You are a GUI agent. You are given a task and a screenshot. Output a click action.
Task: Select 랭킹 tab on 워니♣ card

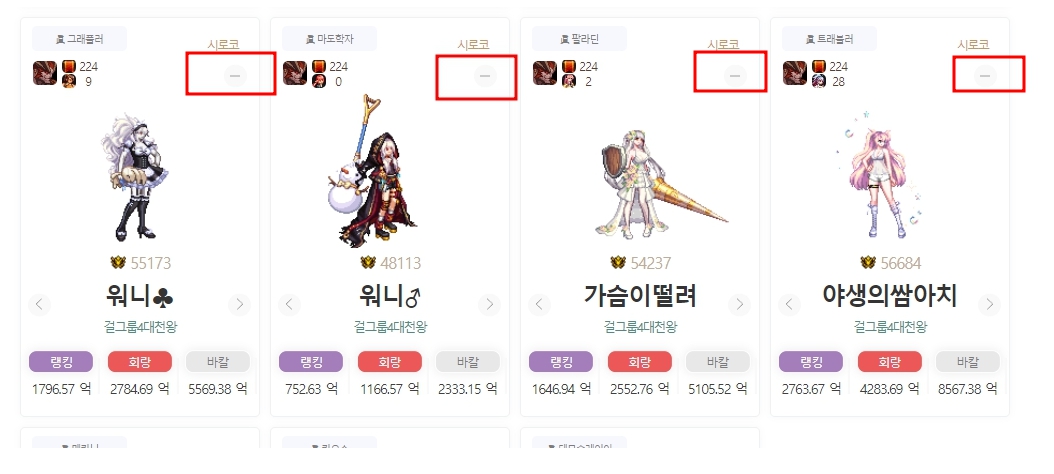pos(61,362)
